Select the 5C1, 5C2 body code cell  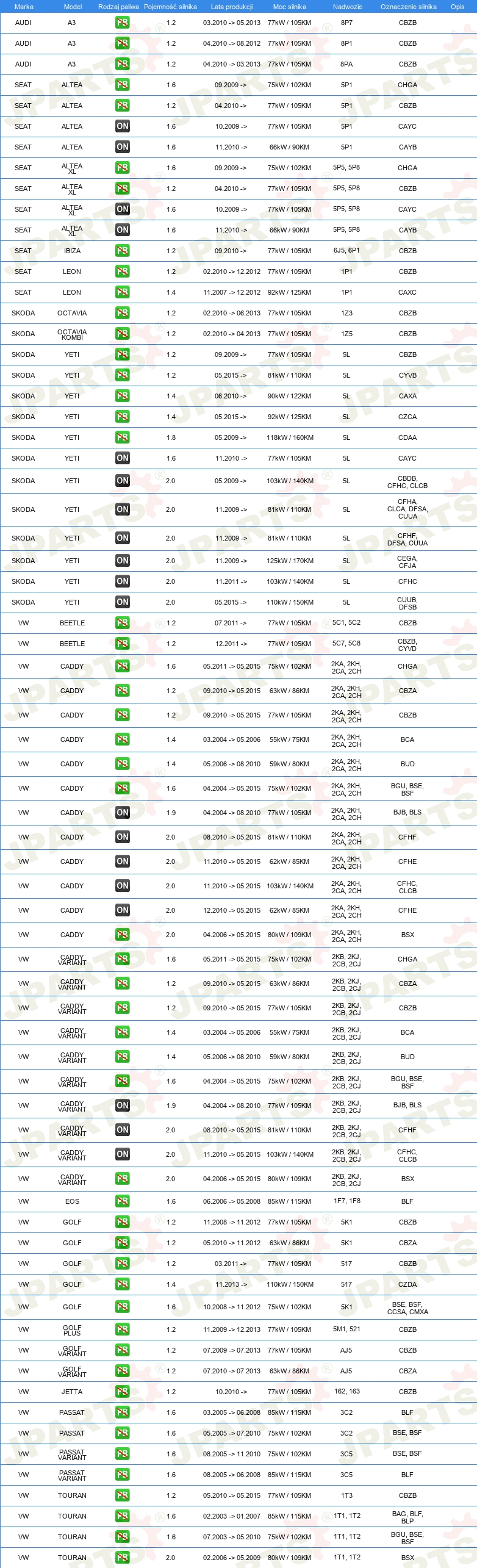tap(346, 623)
